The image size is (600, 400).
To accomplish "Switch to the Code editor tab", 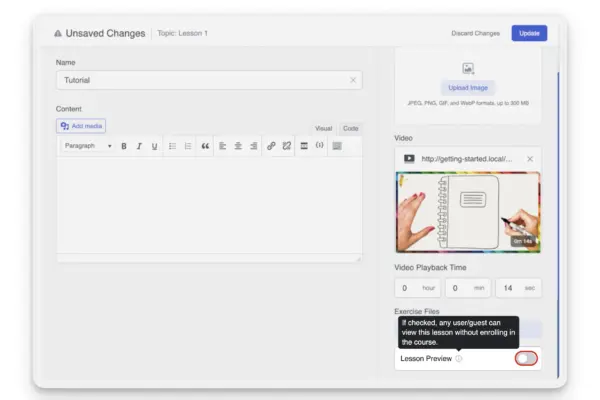I will pos(350,128).
